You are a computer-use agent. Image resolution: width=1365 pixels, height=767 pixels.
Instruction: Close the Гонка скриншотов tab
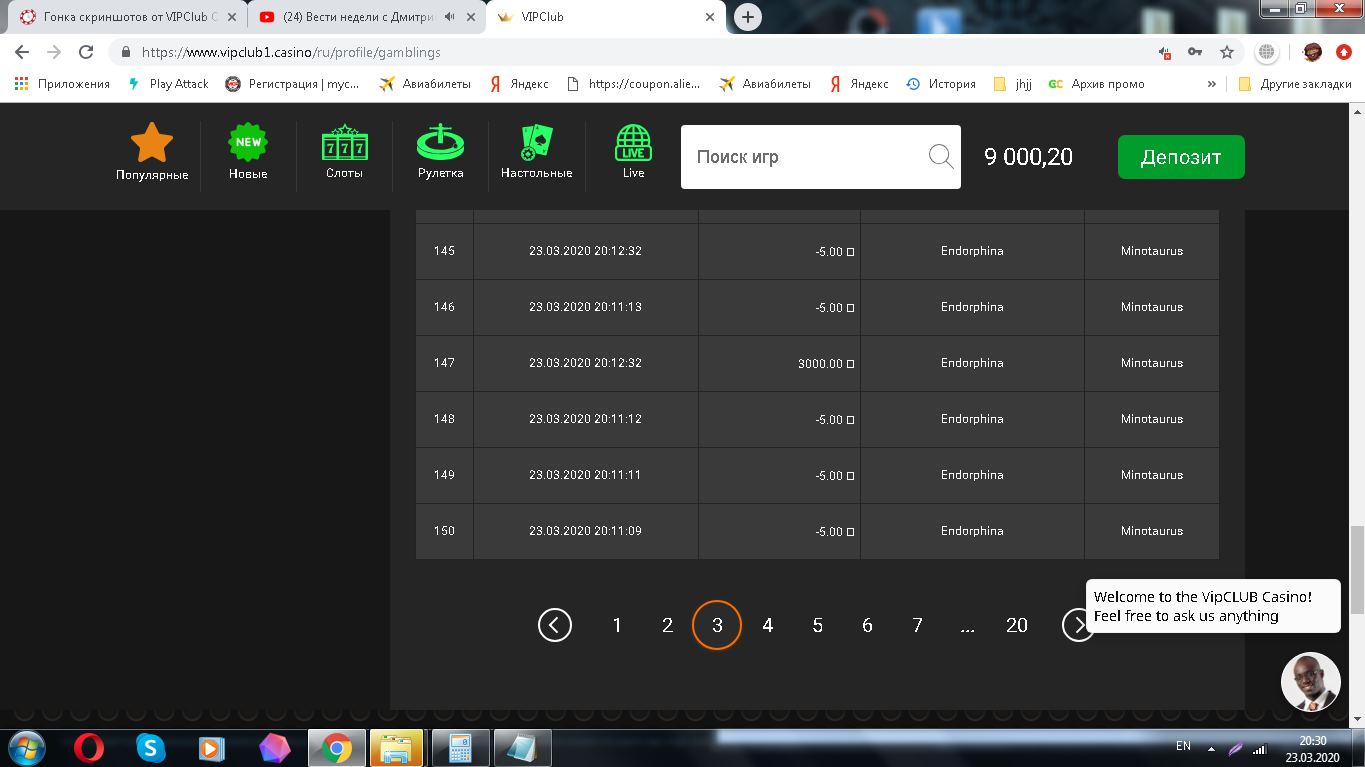[x=232, y=17]
